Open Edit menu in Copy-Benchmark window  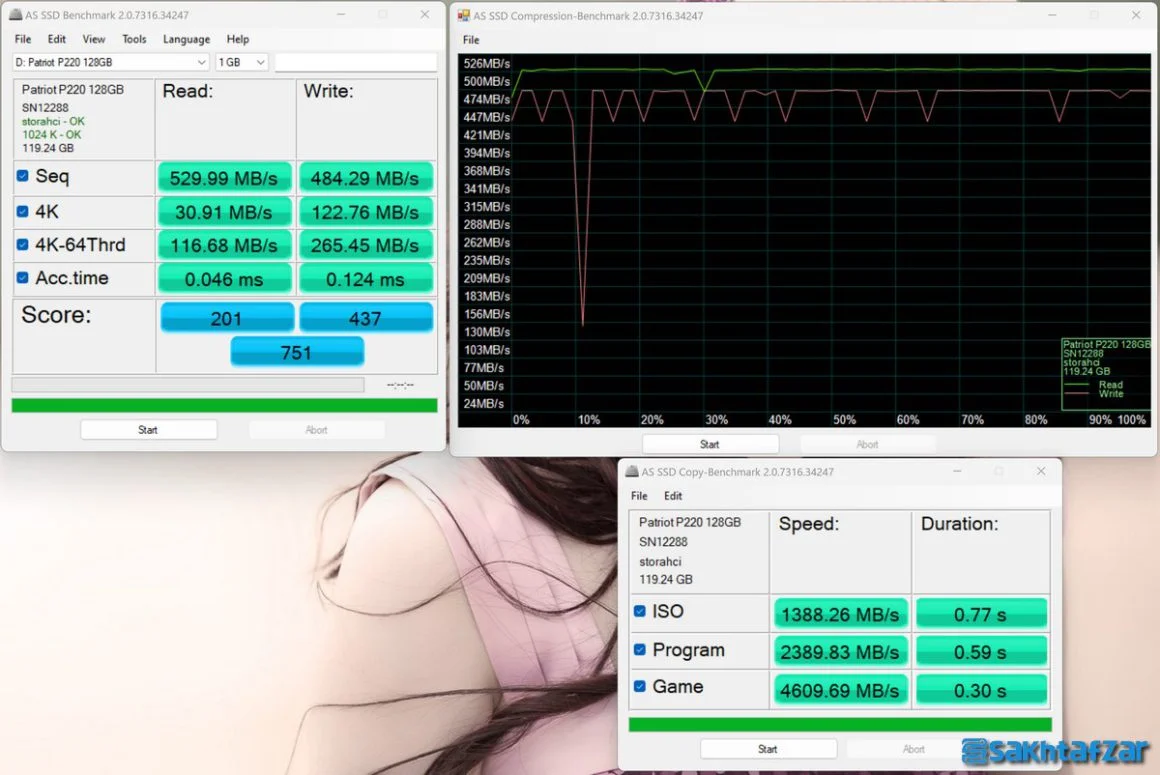(x=673, y=495)
